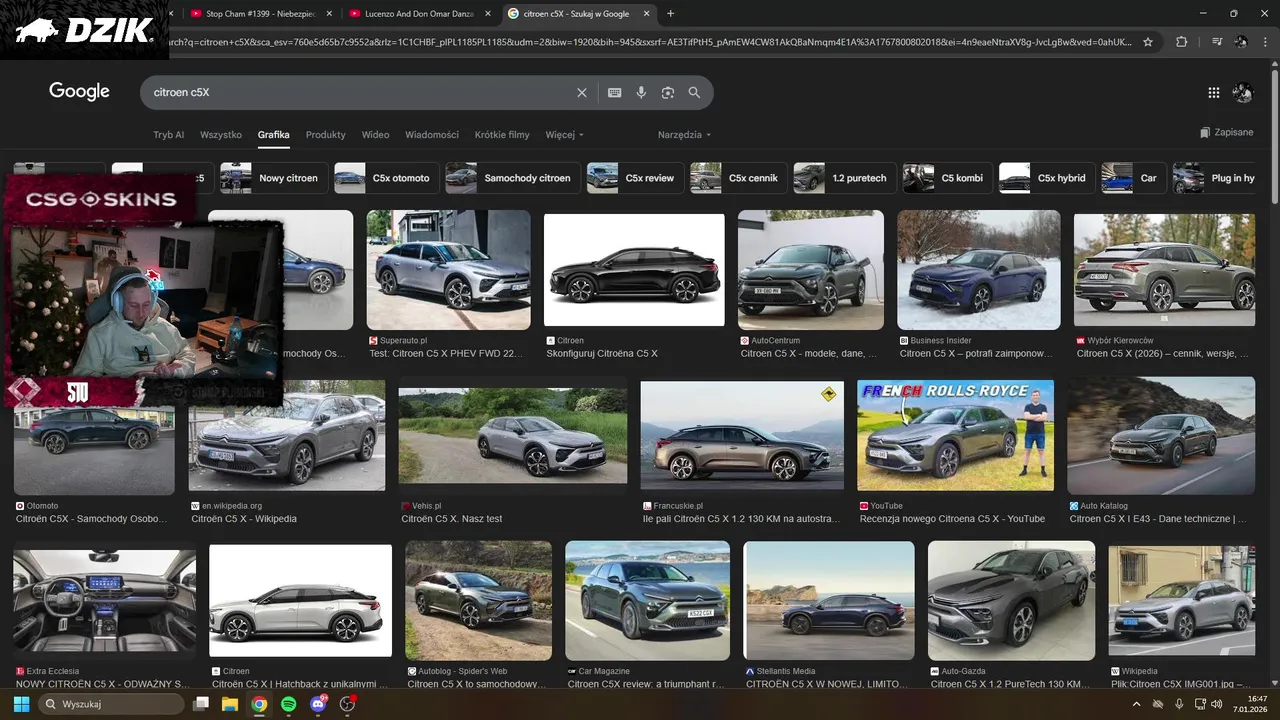This screenshot has width=1280, height=720.
Task: Filter by the Nowy citroen chip
Action: click(x=272, y=178)
